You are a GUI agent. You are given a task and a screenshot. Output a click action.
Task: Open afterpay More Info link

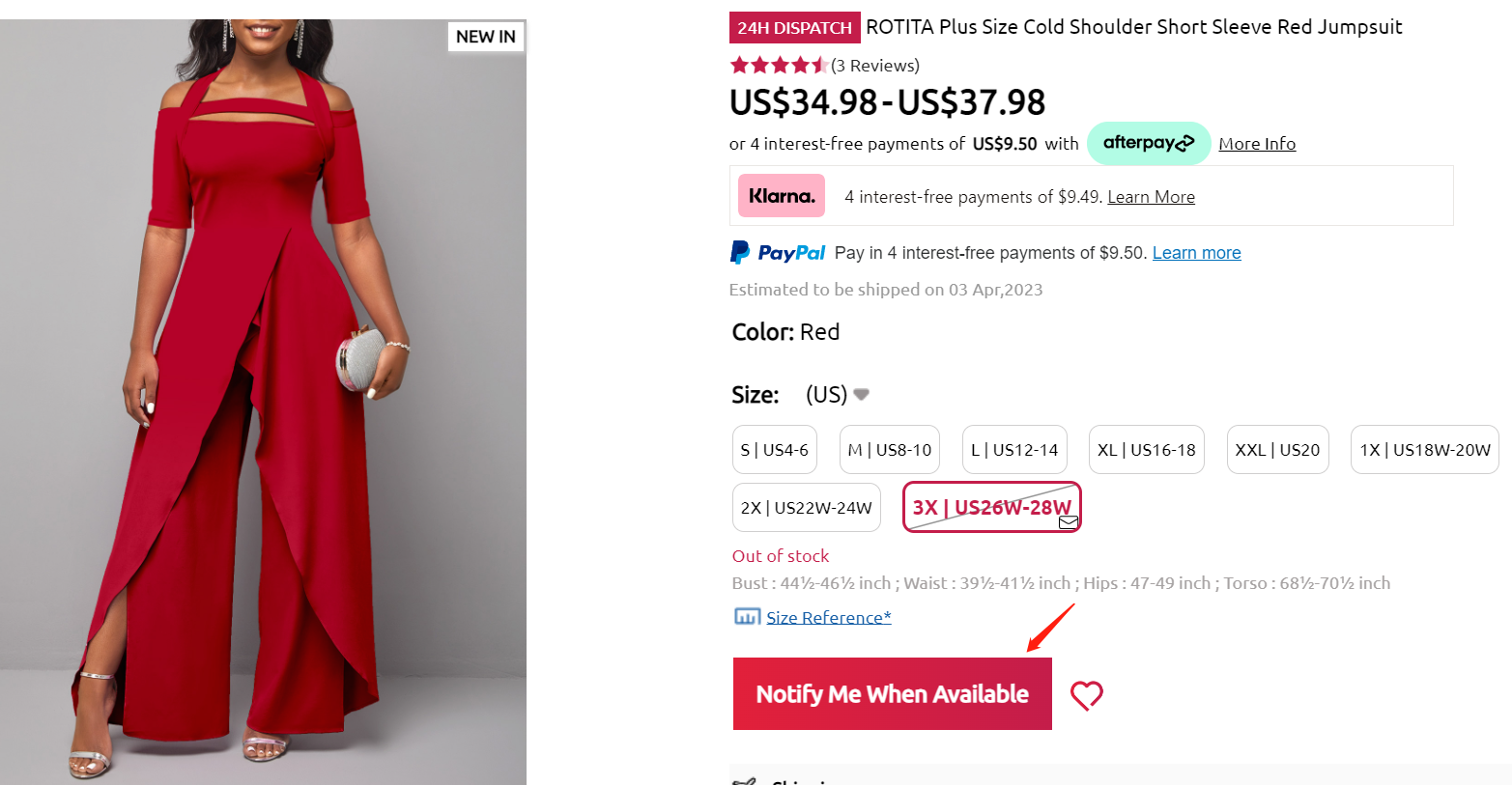point(1257,144)
